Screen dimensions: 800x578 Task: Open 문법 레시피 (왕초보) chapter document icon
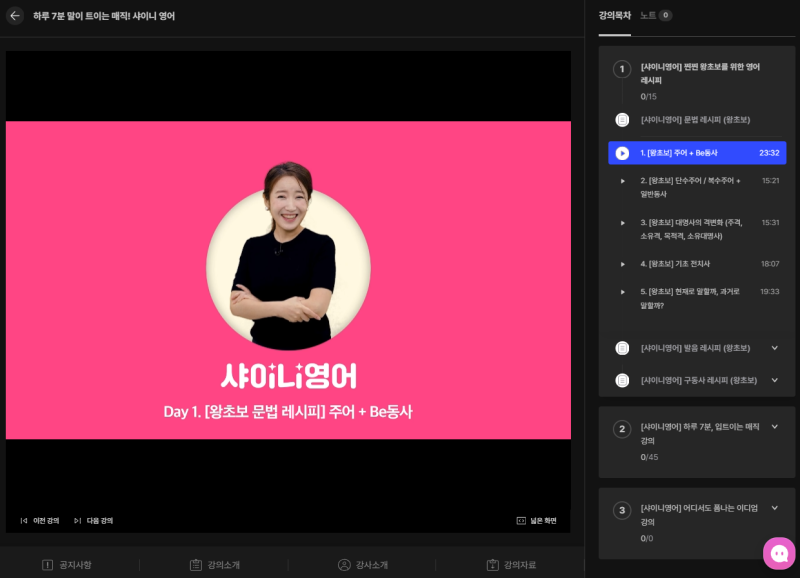(622, 120)
